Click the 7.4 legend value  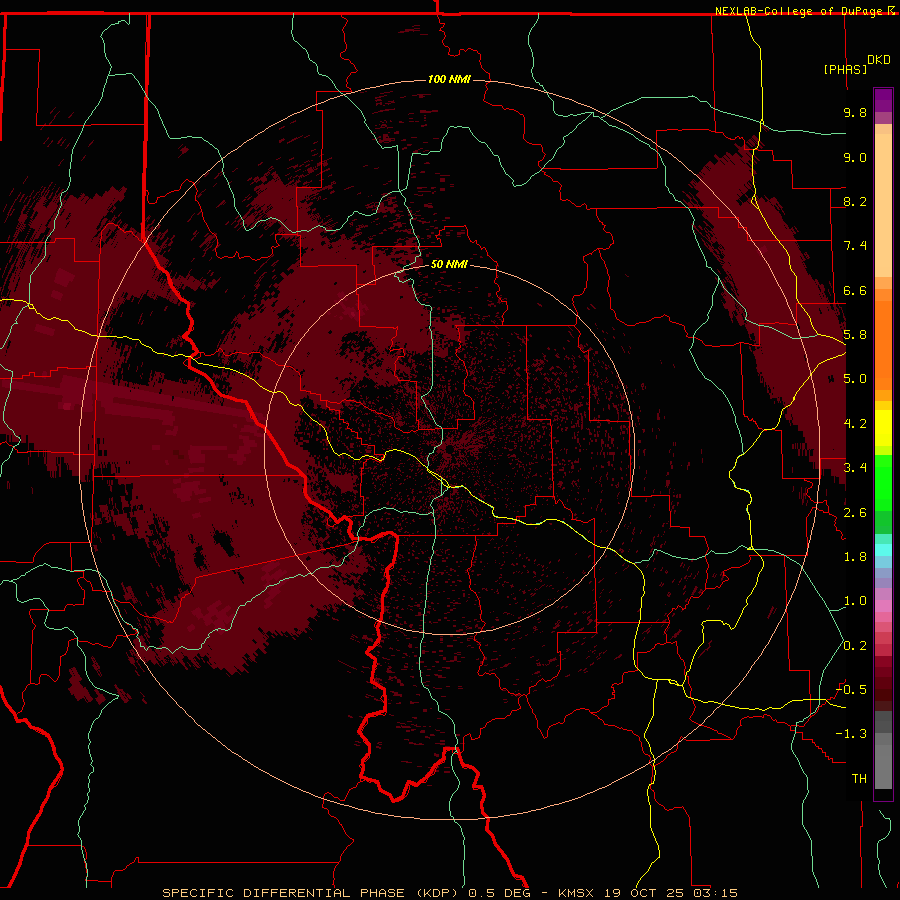(x=855, y=246)
